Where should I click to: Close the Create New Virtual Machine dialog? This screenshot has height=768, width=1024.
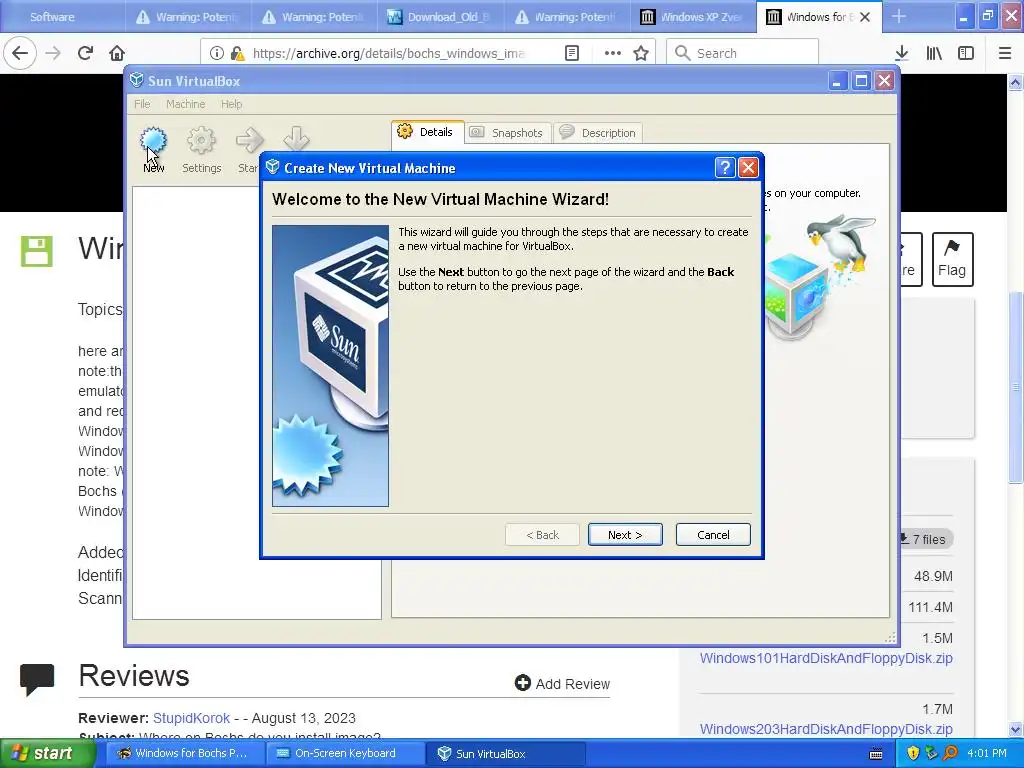[748, 168]
